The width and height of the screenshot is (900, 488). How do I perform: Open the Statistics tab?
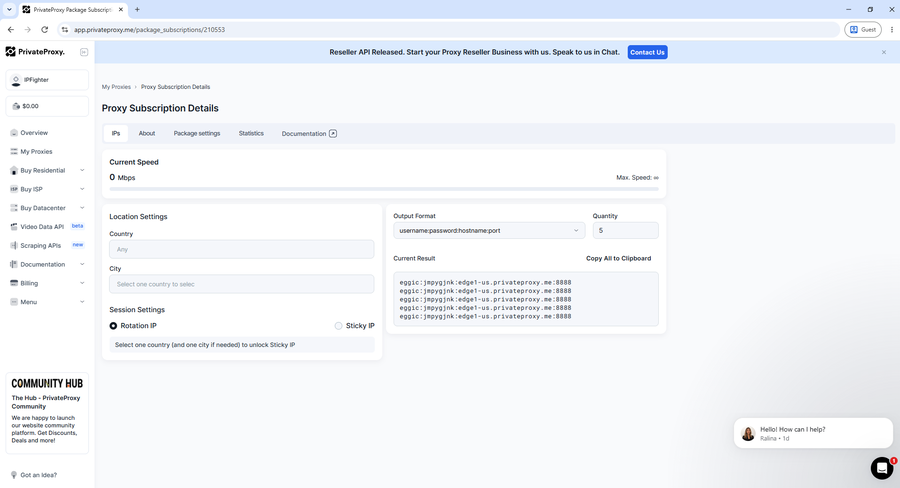251,133
